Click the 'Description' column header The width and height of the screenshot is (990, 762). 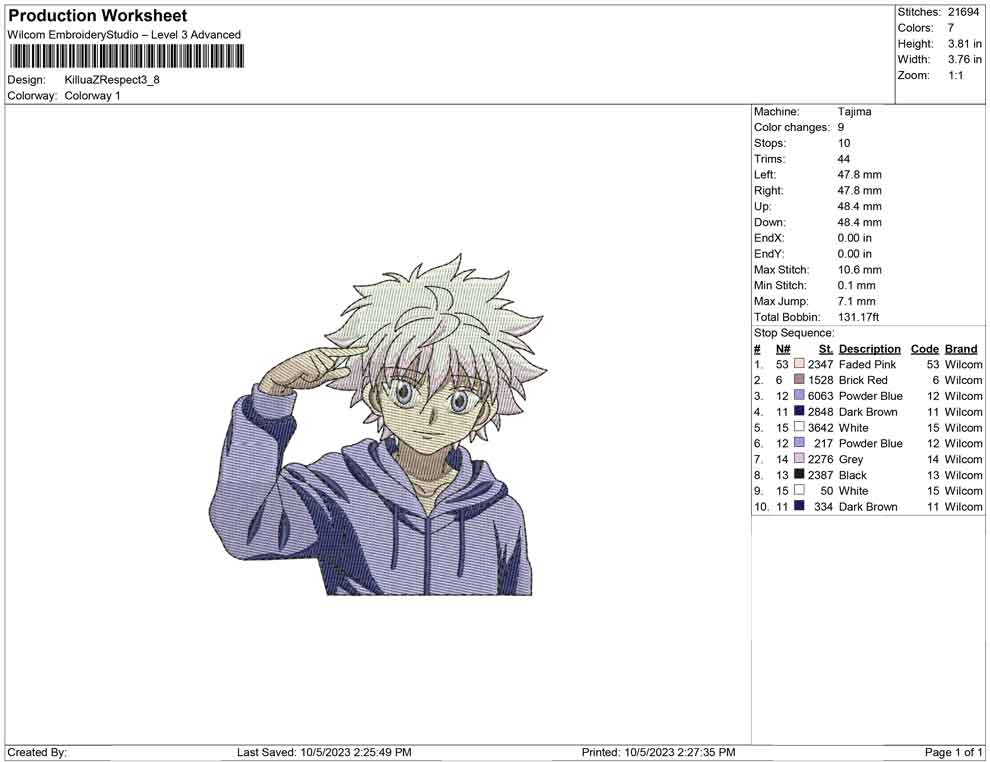pos(869,348)
